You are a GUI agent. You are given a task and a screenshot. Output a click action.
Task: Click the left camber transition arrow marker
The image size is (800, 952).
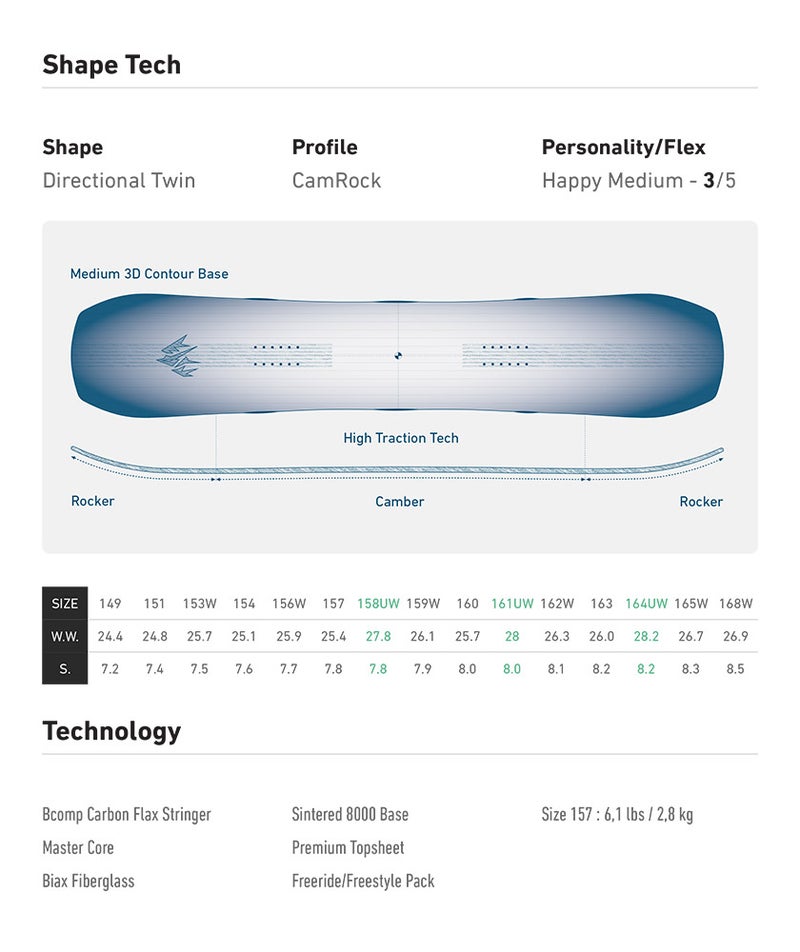[215, 480]
